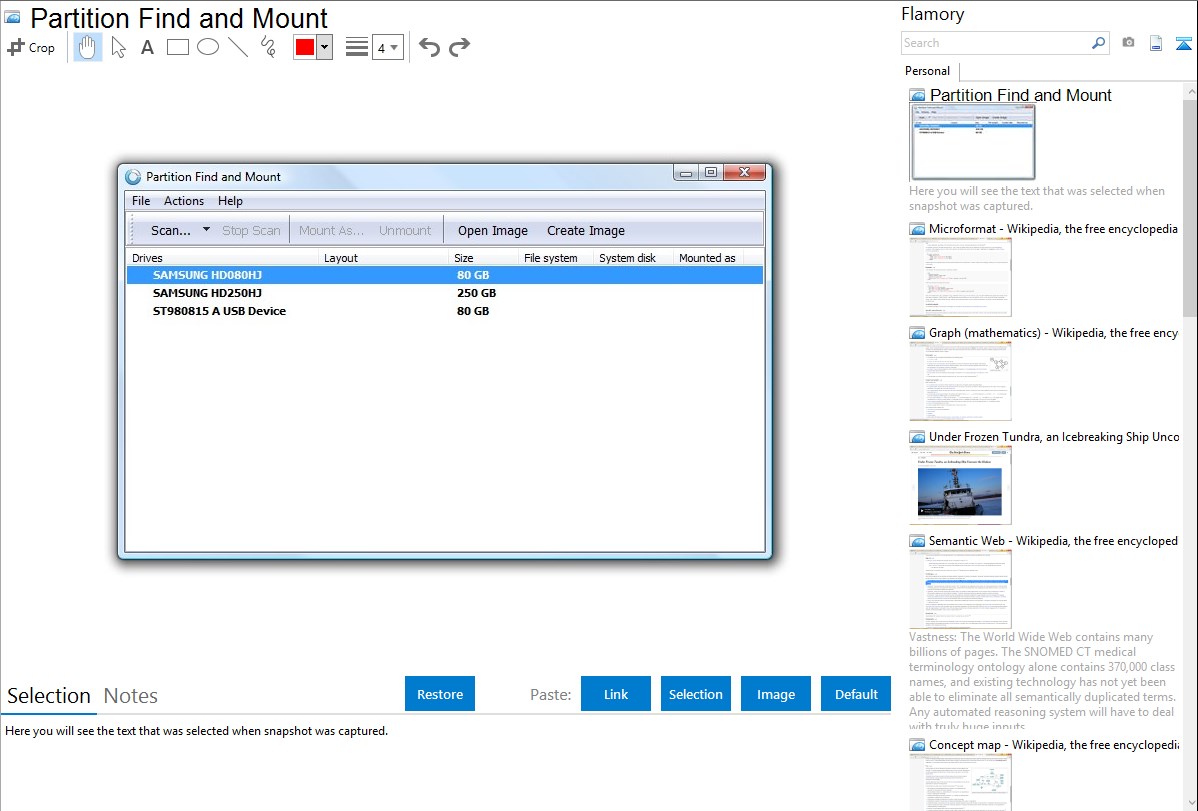Open the line width 4 dropdown
The width and height of the screenshot is (1198, 811).
388,47
